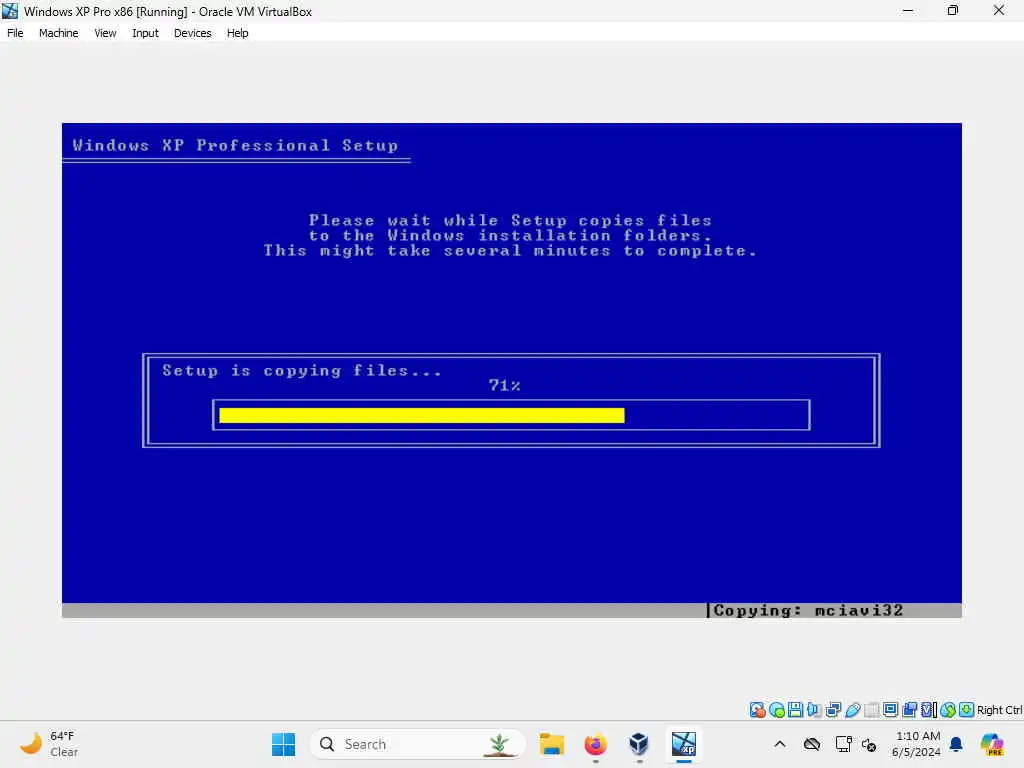The height and width of the screenshot is (768, 1024).
Task: Click the mouse integration status icon
Action: (948, 710)
